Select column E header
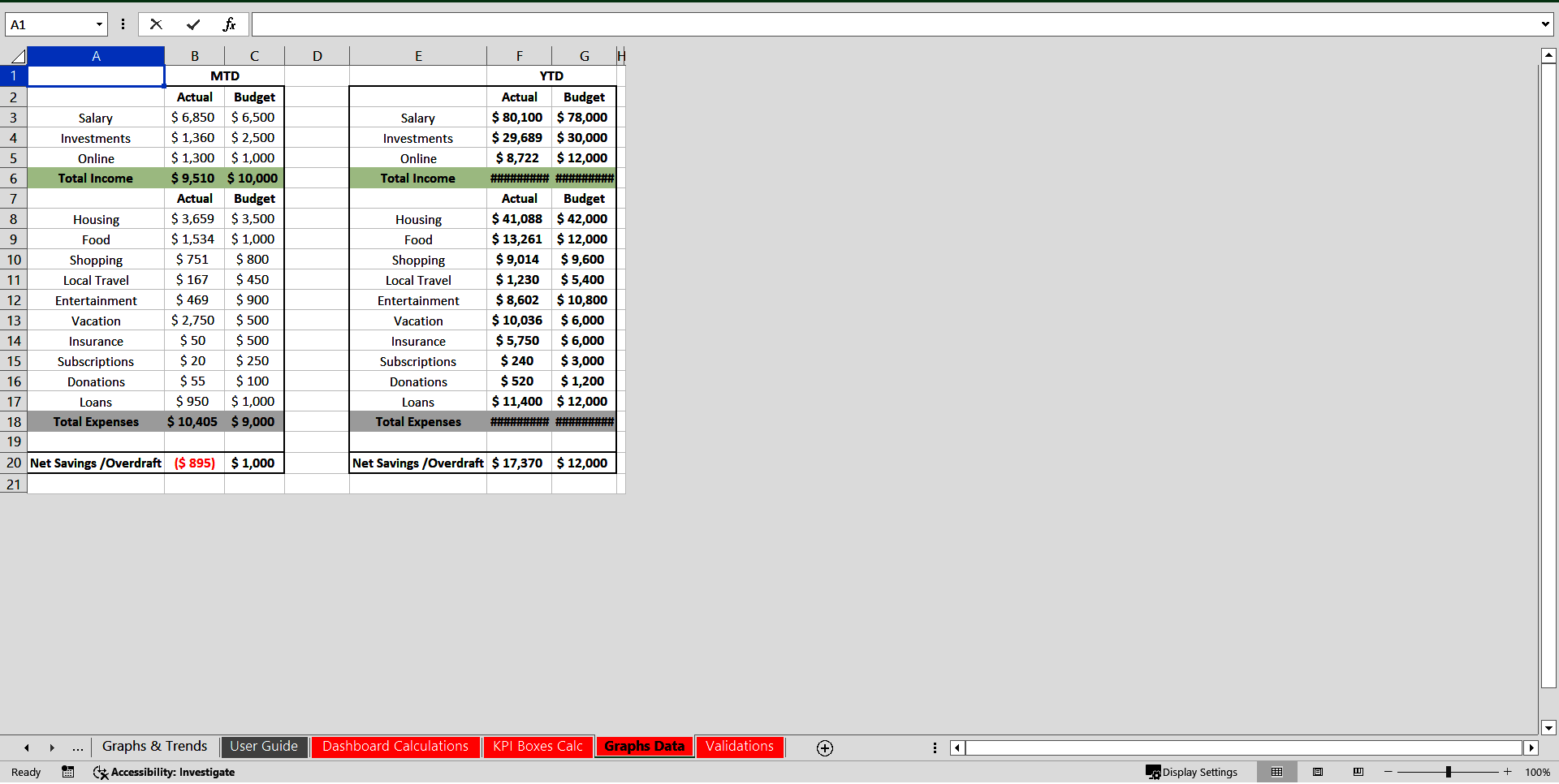The width and height of the screenshot is (1559, 784). tap(418, 56)
